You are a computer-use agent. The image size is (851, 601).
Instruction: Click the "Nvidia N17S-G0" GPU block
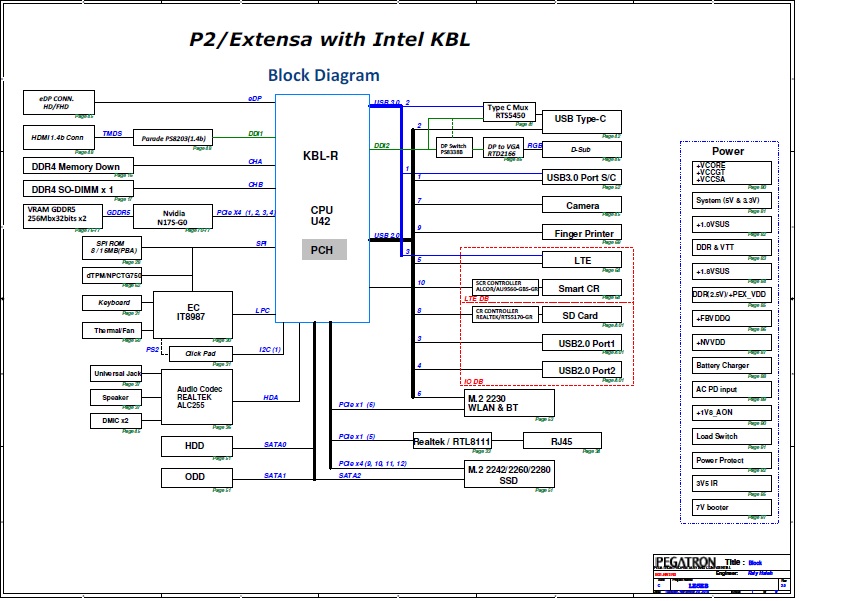(x=173, y=217)
